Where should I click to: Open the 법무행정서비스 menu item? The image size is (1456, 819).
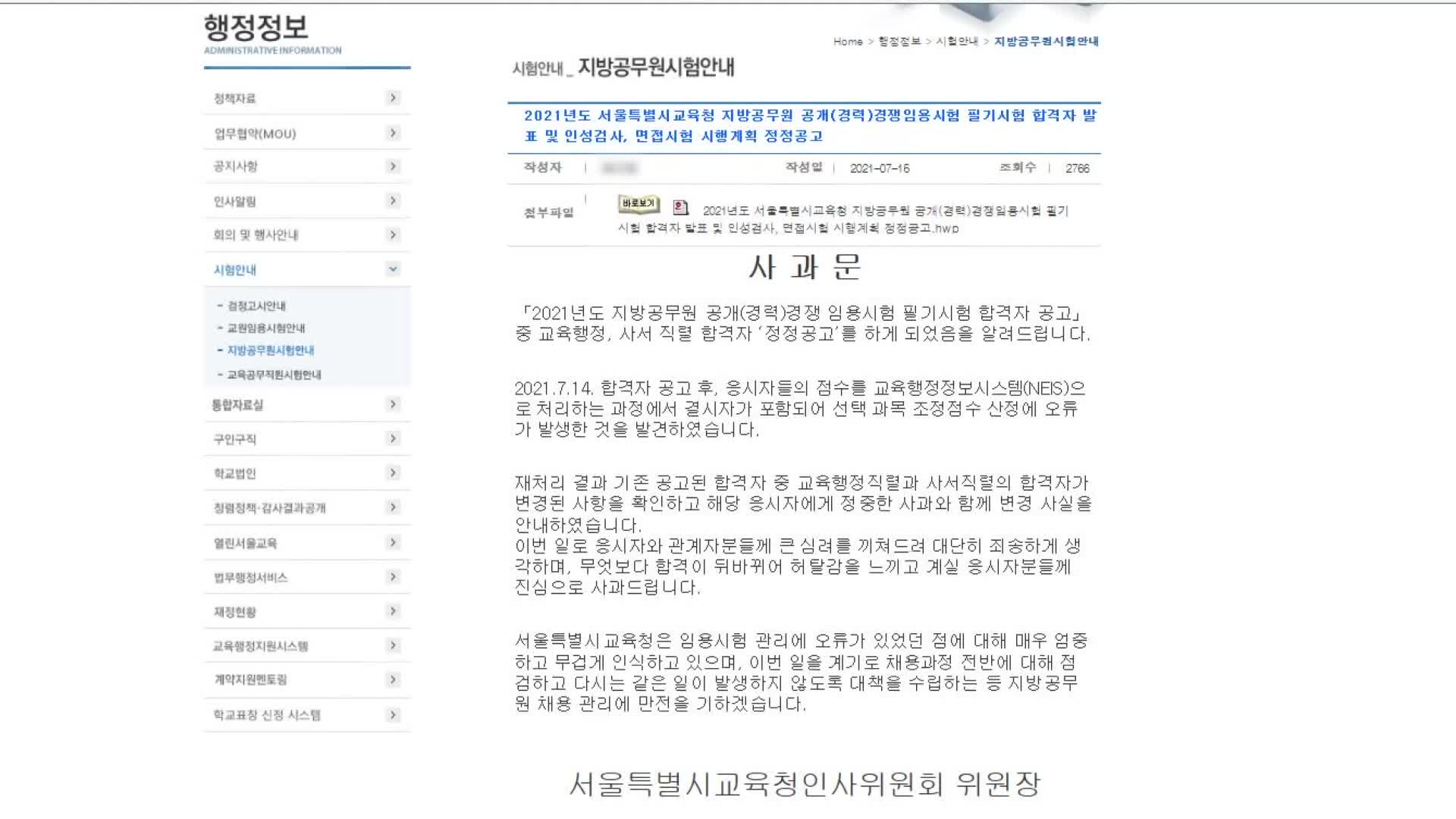tap(250, 578)
